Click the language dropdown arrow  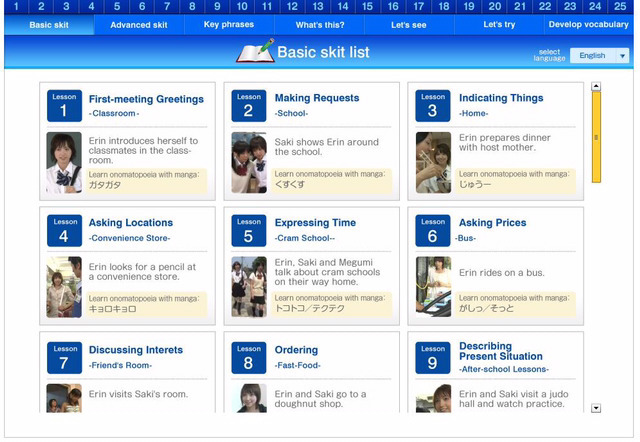pos(622,56)
